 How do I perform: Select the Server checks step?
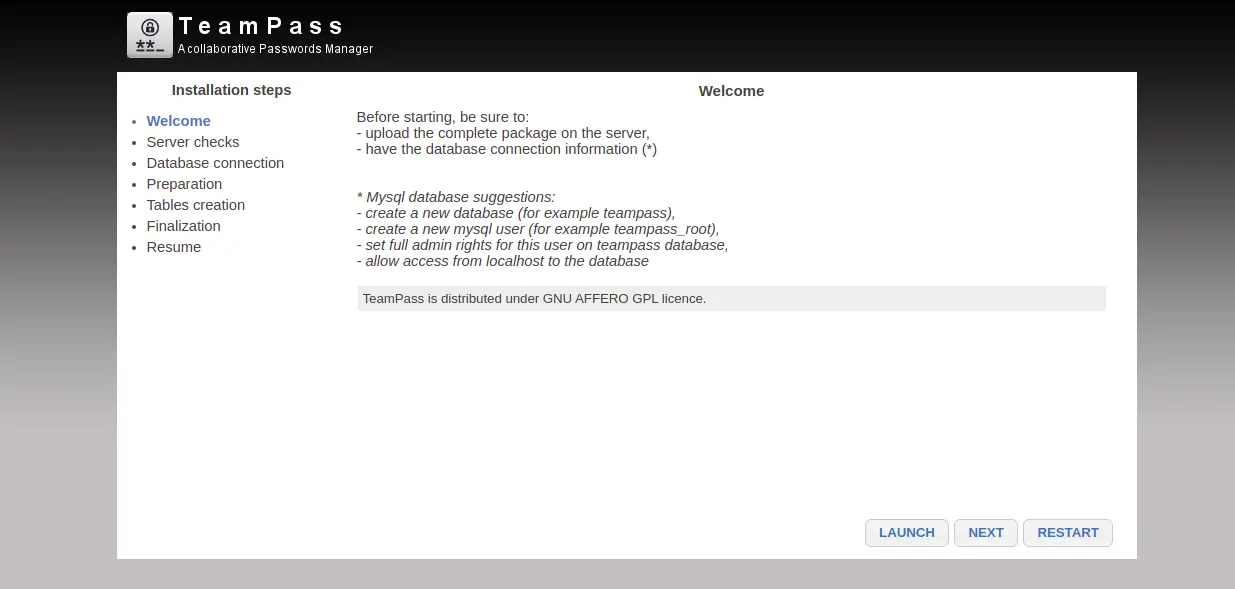[x=193, y=142]
